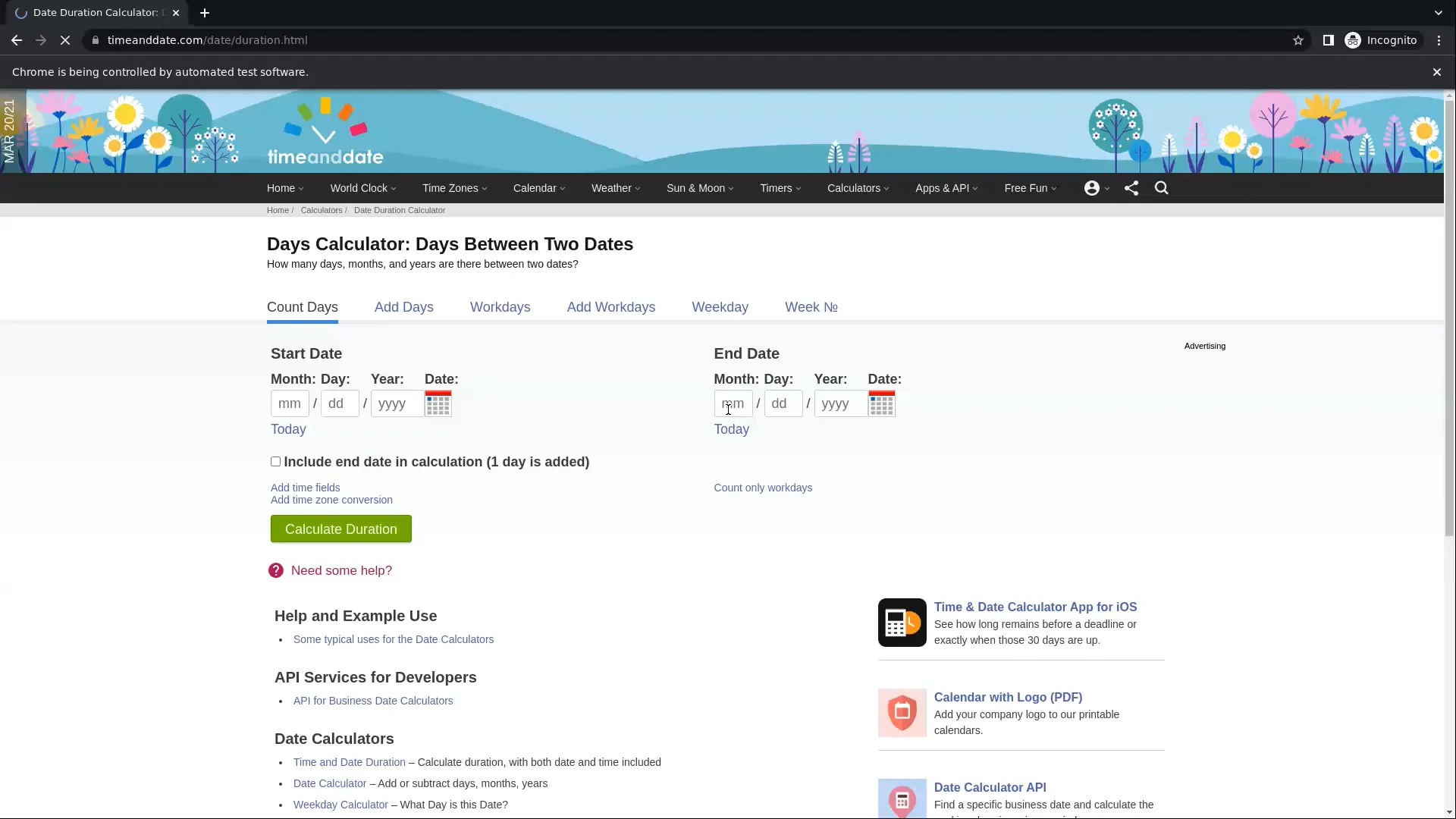The height and width of the screenshot is (819, 1456).
Task: Switch to the Add Days tab
Action: pos(404,307)
